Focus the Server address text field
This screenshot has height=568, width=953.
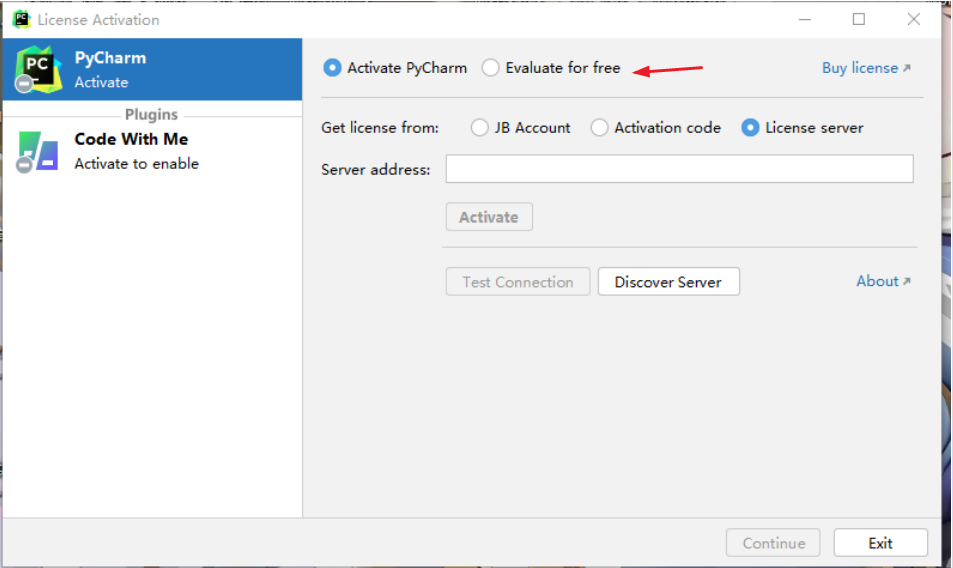[x=679, y=169]
